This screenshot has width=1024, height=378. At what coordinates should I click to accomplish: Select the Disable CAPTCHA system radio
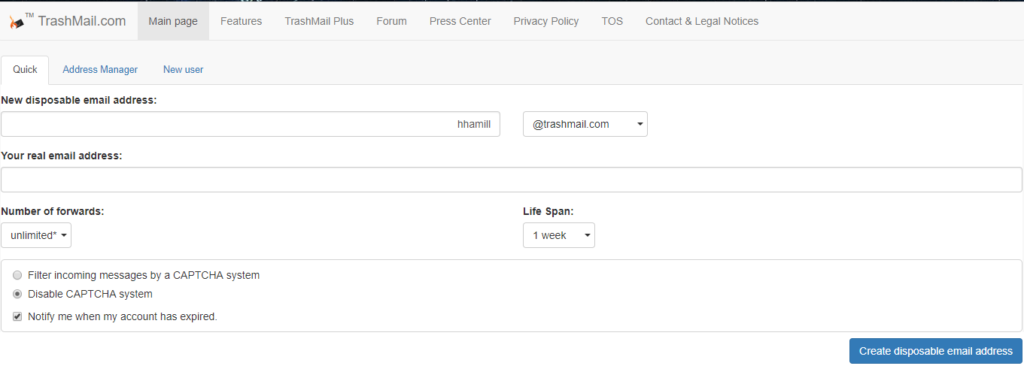coord(17,294)
